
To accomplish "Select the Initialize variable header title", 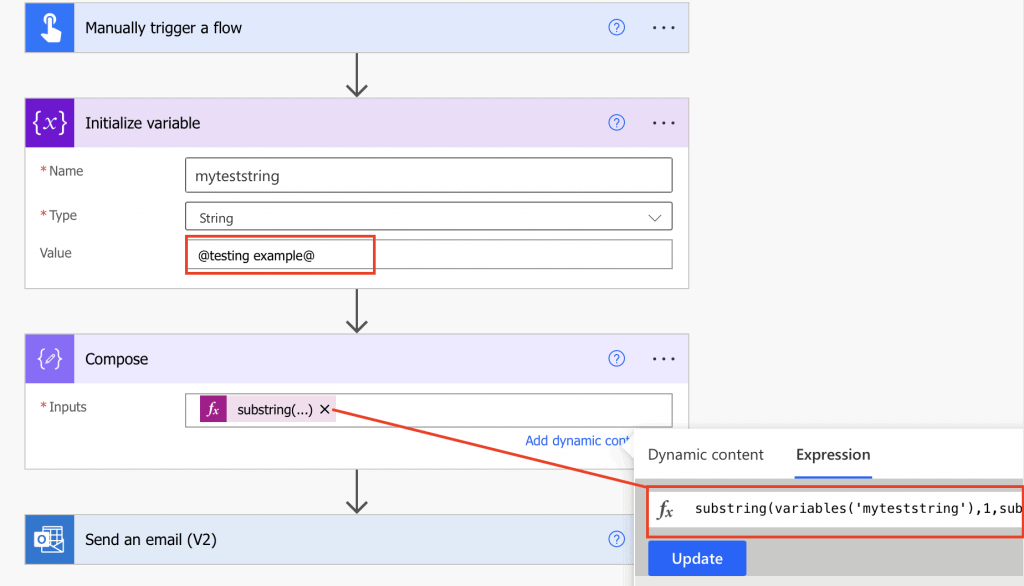I will coord(142,123).
